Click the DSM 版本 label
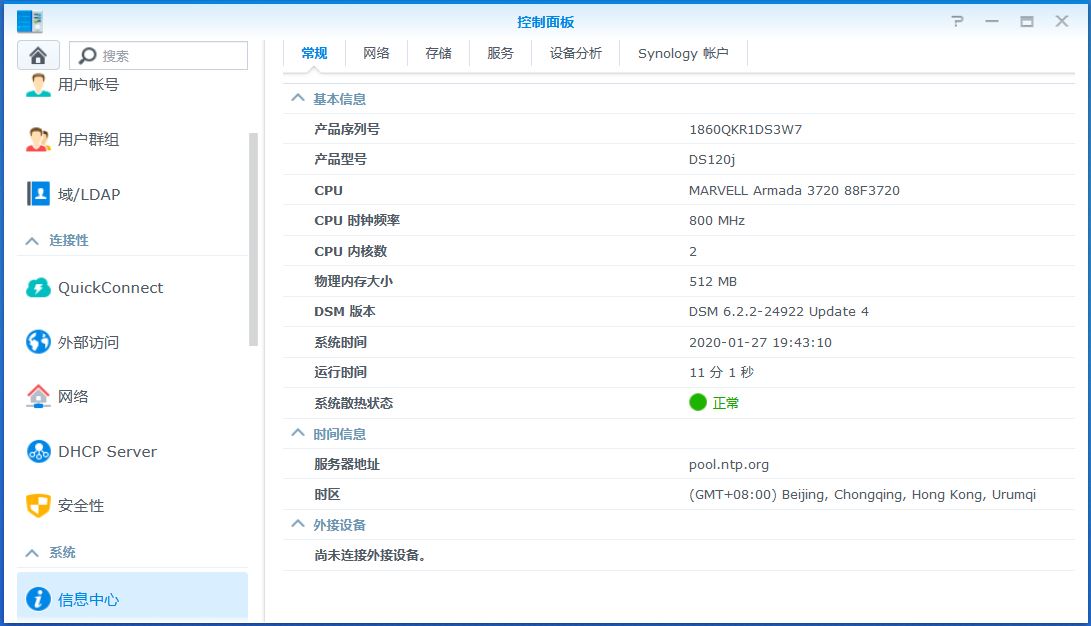The height and width of the screenshot is (626, 1091). coord(344,311)
